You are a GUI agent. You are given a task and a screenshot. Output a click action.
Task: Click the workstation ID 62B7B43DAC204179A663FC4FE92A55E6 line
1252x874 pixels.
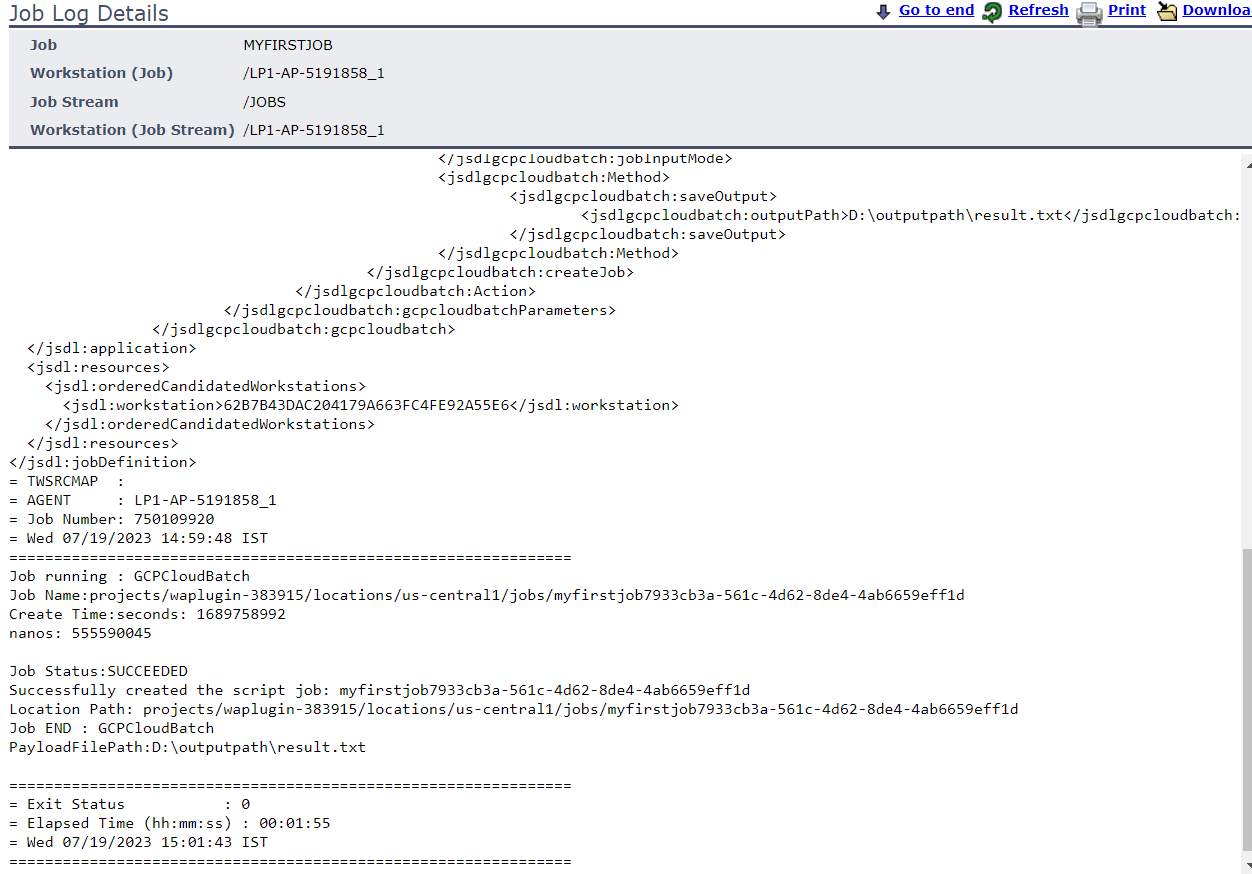[370, 405]
